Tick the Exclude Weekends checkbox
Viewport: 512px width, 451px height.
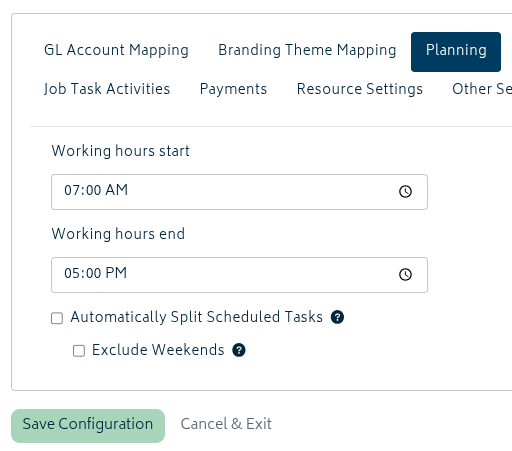tap(79, 351)
